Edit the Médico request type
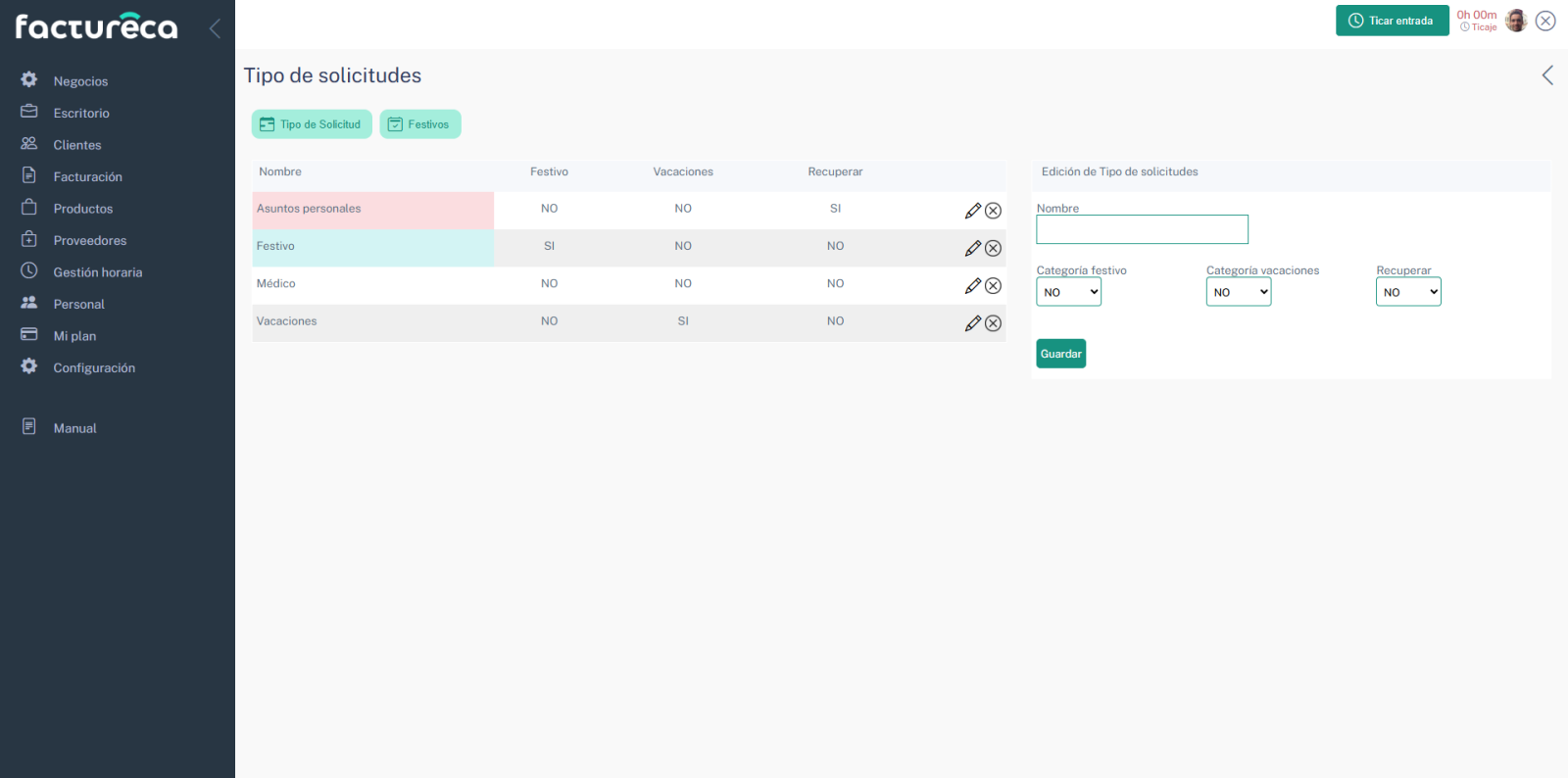This screenshot has width=1568, height=778. (972, 286)
